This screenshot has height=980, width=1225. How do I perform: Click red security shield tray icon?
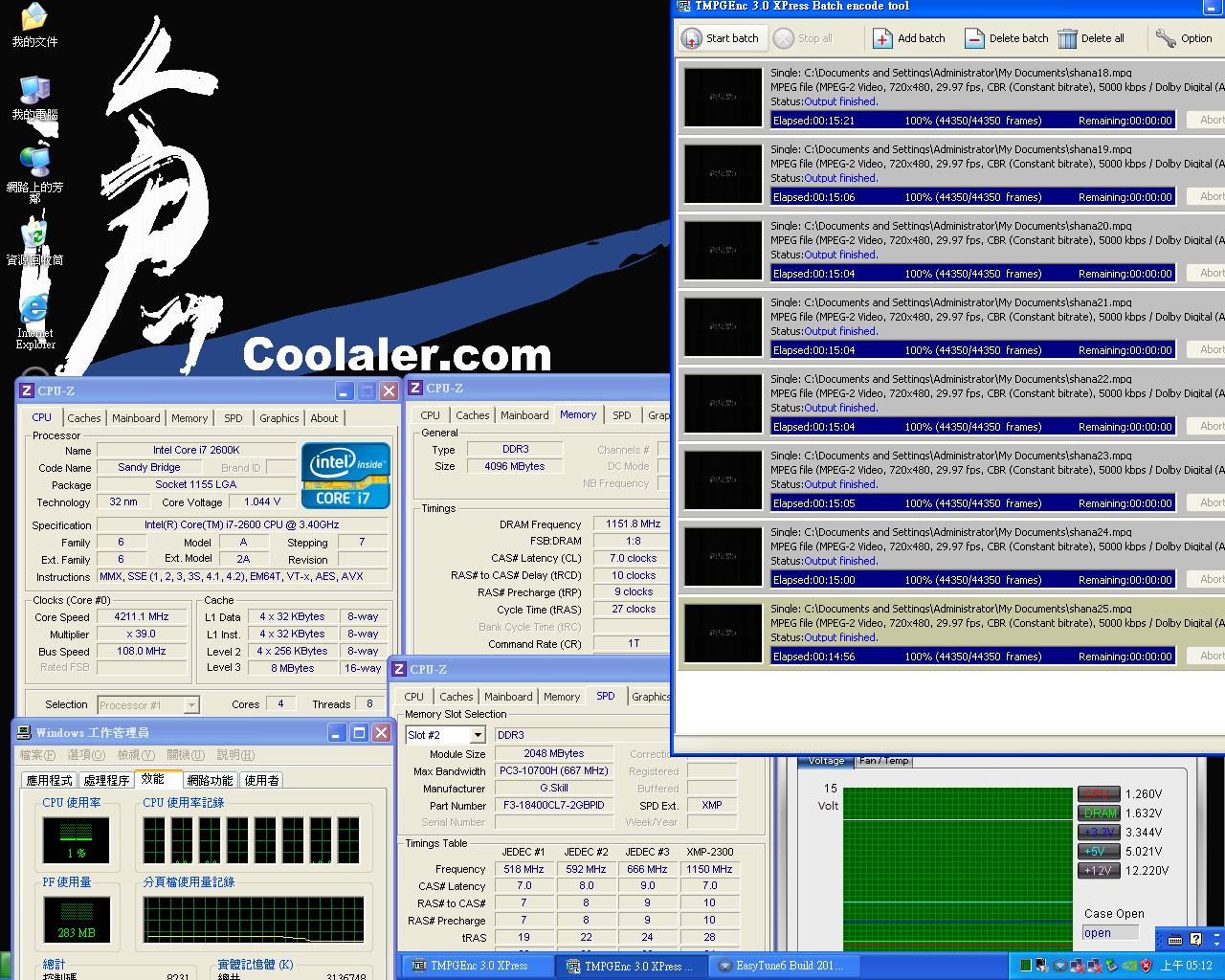coord(1147,966)
